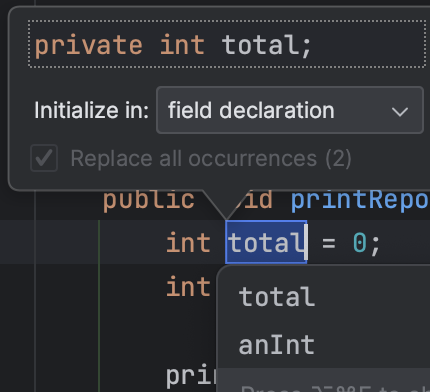Screen dimensions: 430x392
Task: Click 'printRepo' method name in editor
Action: (360, 201)
